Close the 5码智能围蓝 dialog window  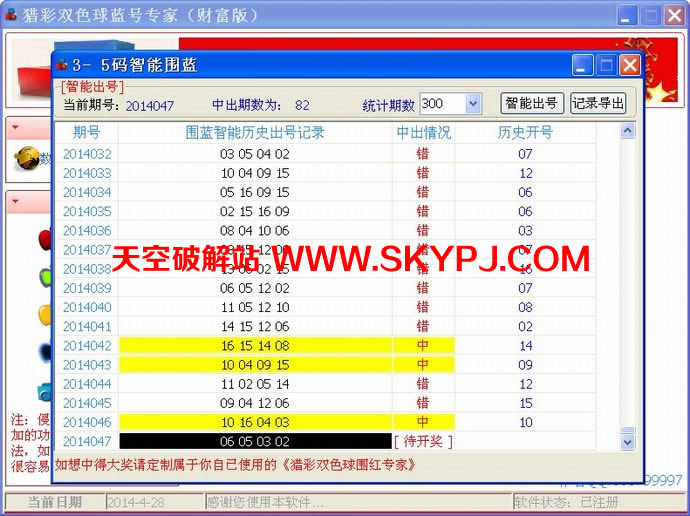tap(629, 66)
